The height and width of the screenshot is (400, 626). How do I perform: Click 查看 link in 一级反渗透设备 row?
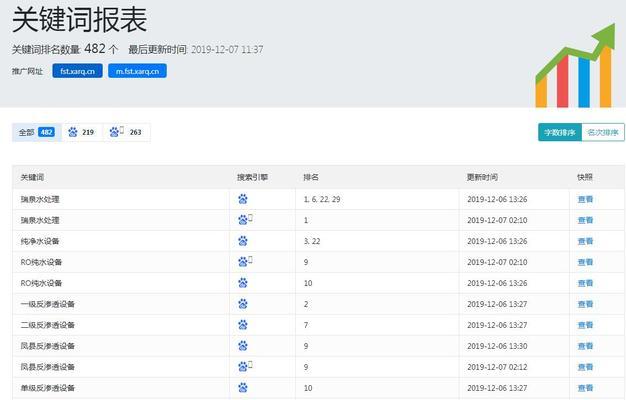coord(585,304)
